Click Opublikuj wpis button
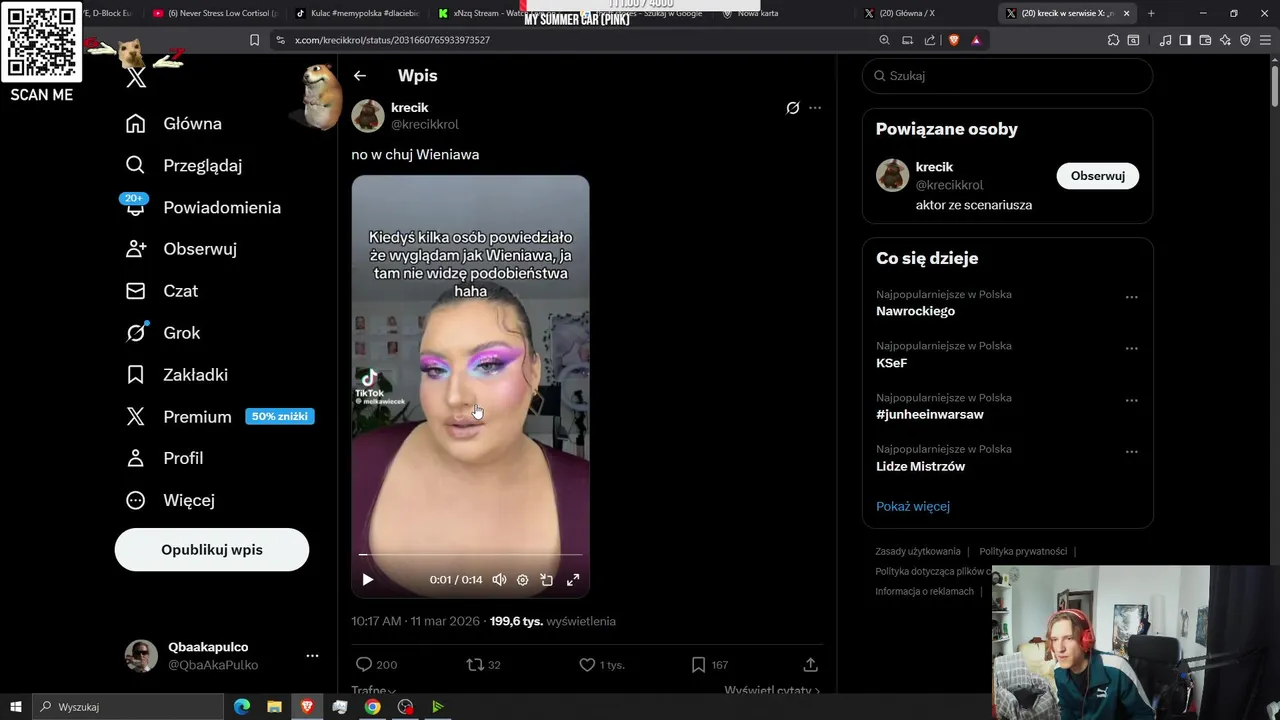This screenshot has width=1280, height=720. pos(212,550)
